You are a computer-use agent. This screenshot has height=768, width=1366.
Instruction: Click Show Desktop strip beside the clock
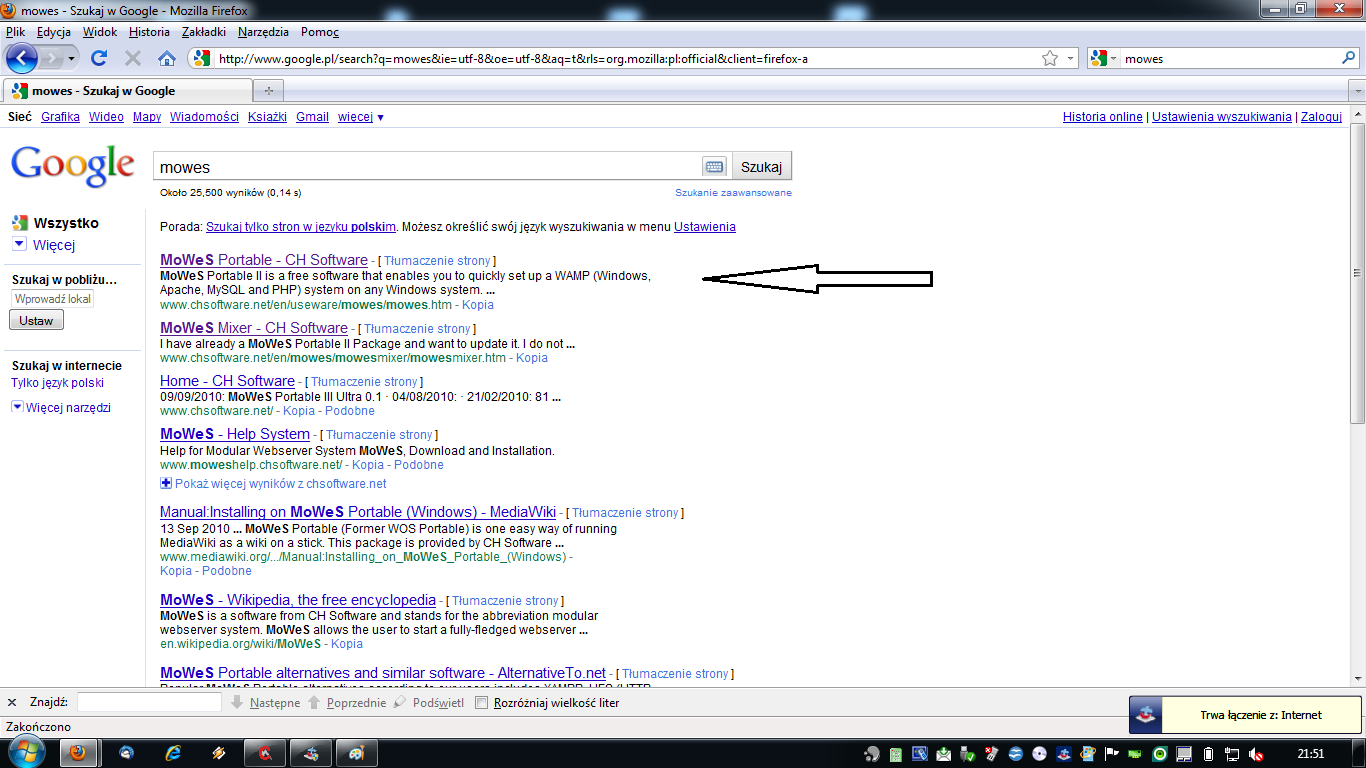pos(1359,754)
